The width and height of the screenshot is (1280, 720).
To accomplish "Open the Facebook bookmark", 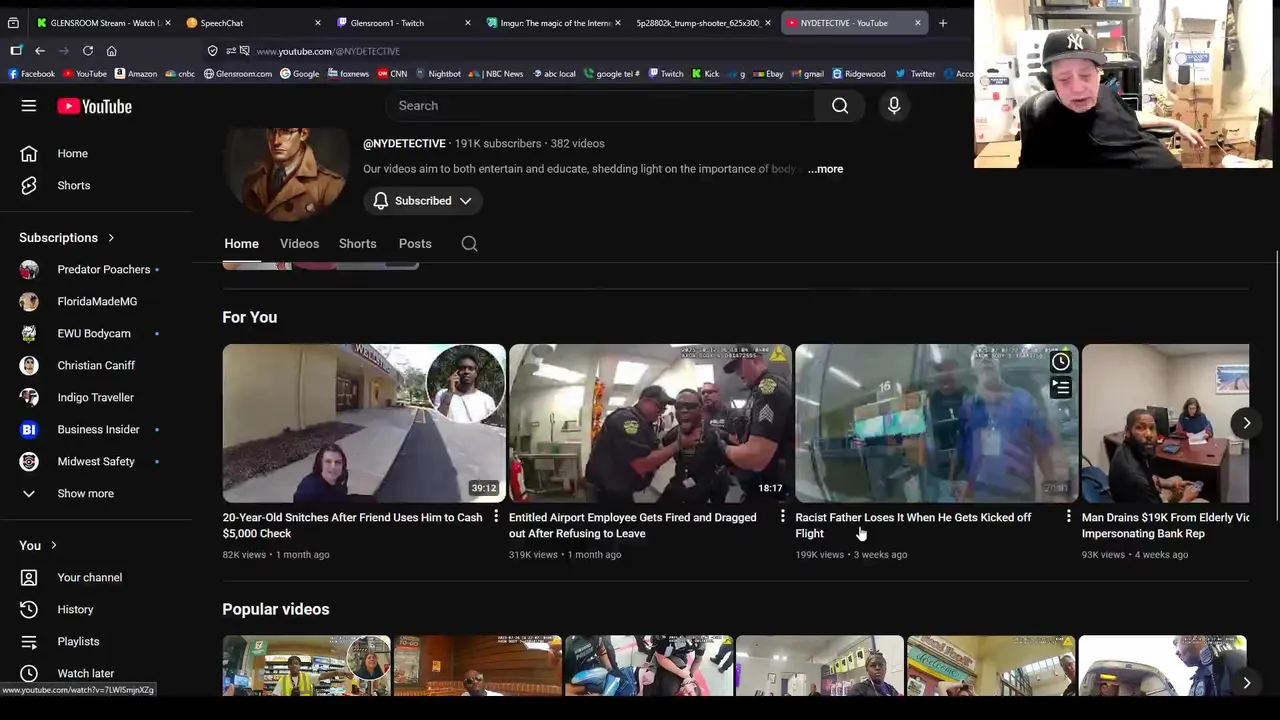I will 31,73.
